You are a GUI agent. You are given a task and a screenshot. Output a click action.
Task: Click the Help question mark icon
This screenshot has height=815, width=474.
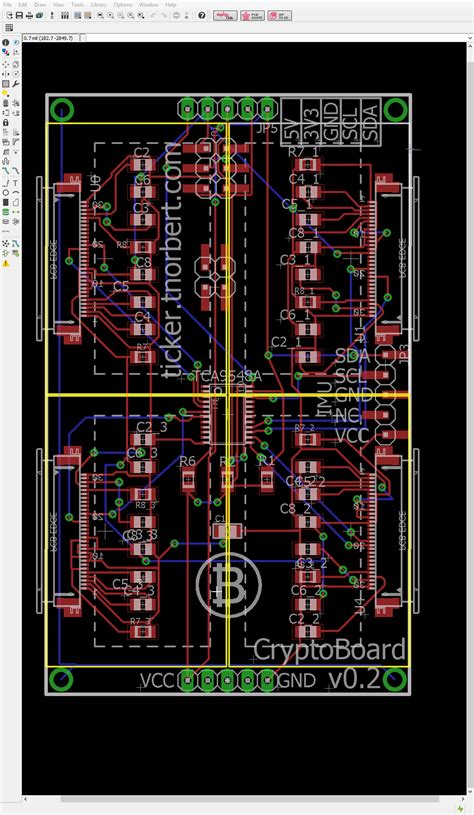(x=202, y=15)
